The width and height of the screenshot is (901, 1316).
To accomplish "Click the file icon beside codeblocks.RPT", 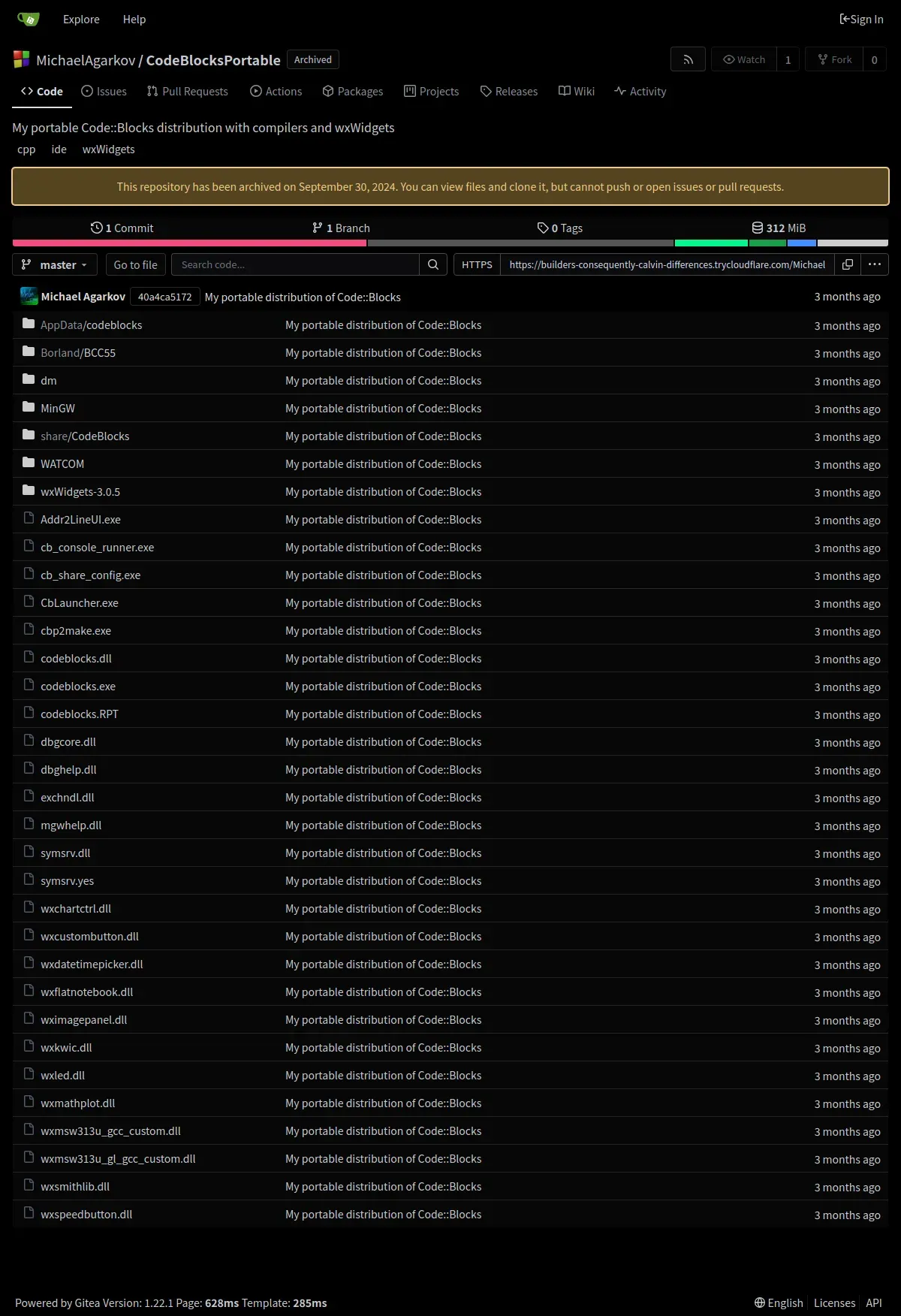I will (x=29, y=713).
